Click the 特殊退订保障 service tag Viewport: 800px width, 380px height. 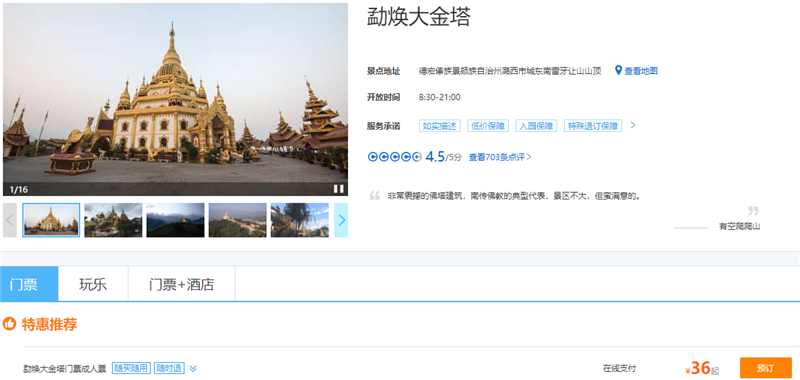click(x=593, y=125)
